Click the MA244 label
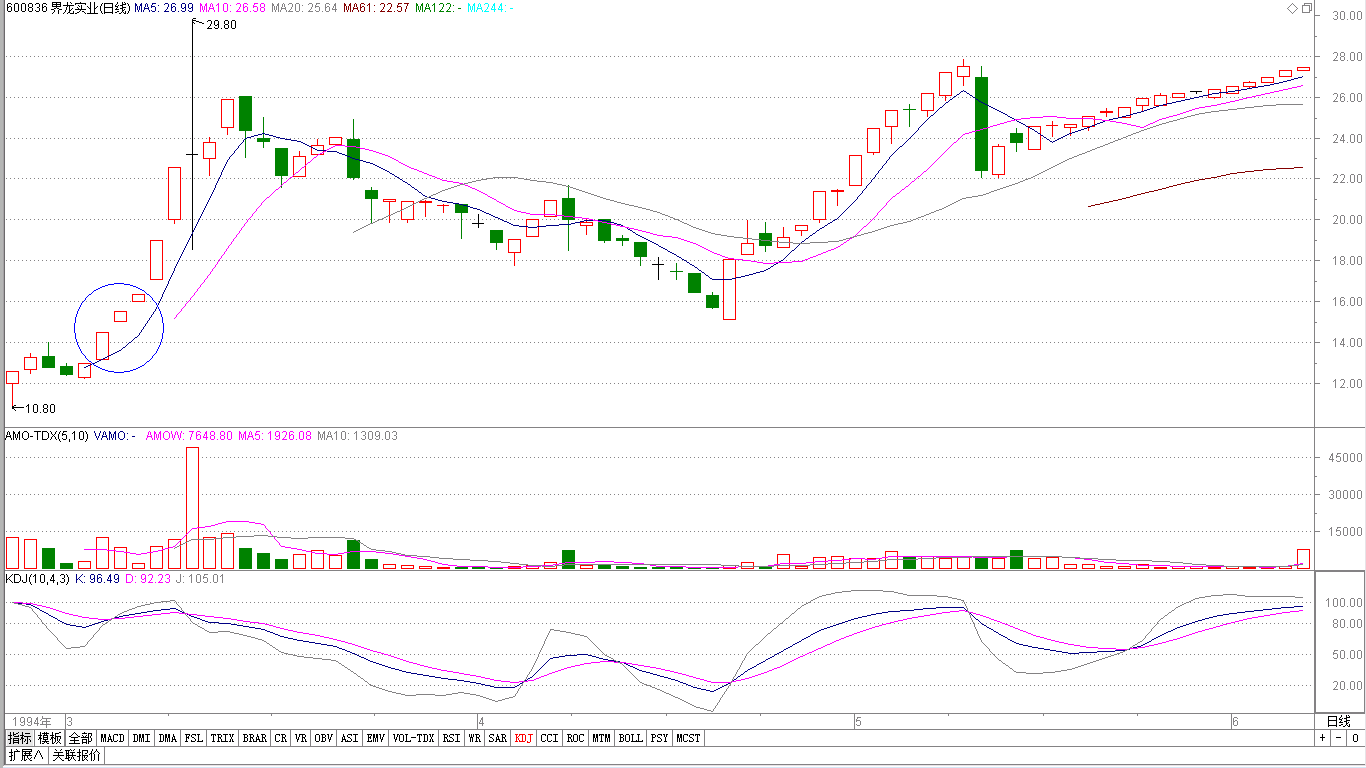Image resolution: width=1366 pixels, height=768 pixels. click(490, 8)
